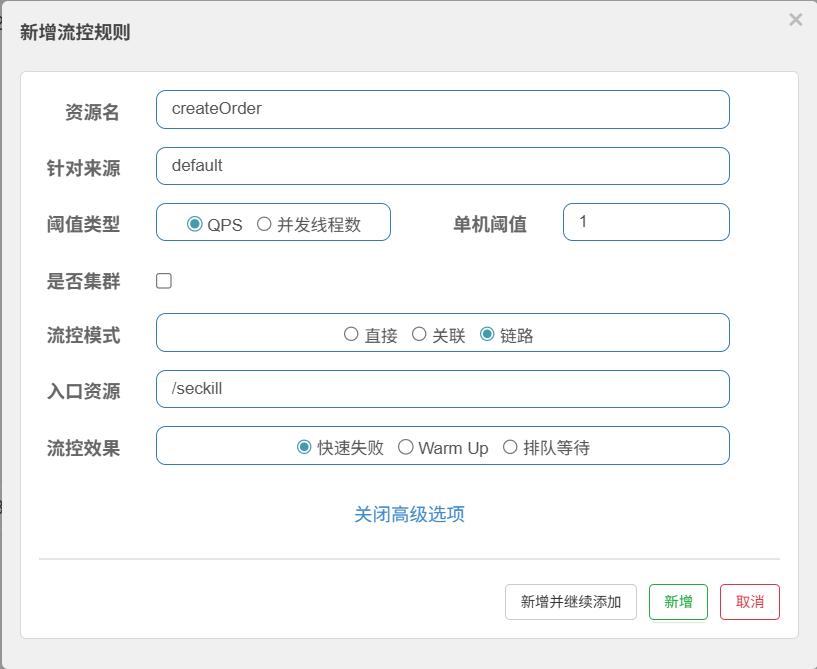Collapse options via 关闭高级选项 link

(x=409, y=514)
